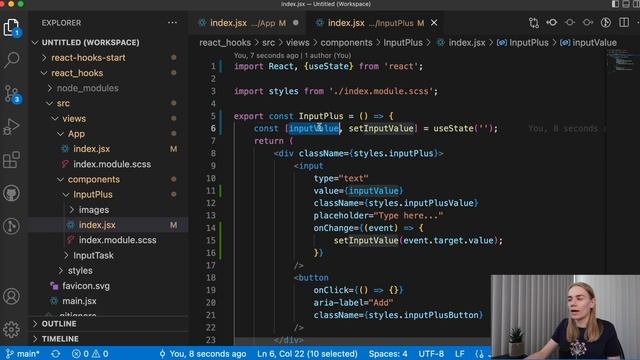This screenshot has width=640, height=360.
Task: Open Source Control view with 3 badge
Action: pos(11,94)
